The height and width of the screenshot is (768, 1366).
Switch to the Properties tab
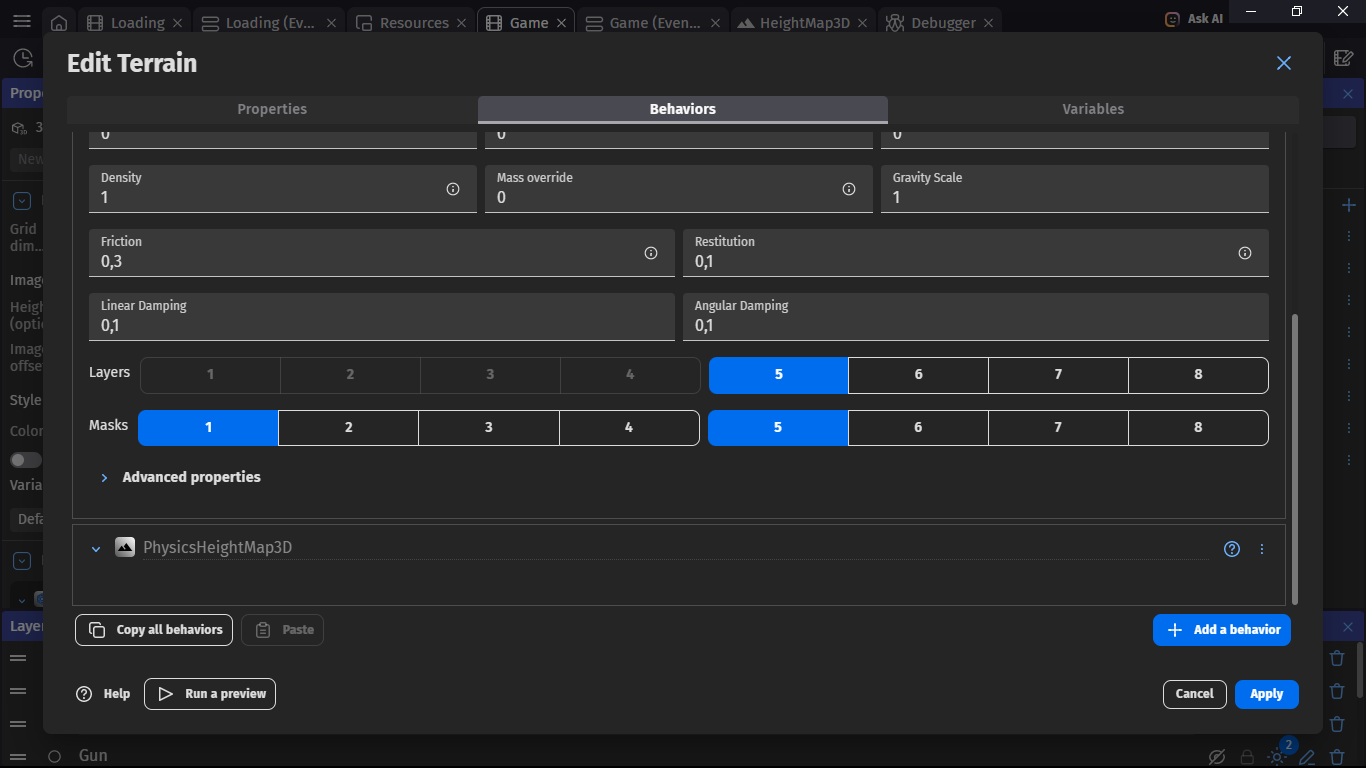point(272,109)
